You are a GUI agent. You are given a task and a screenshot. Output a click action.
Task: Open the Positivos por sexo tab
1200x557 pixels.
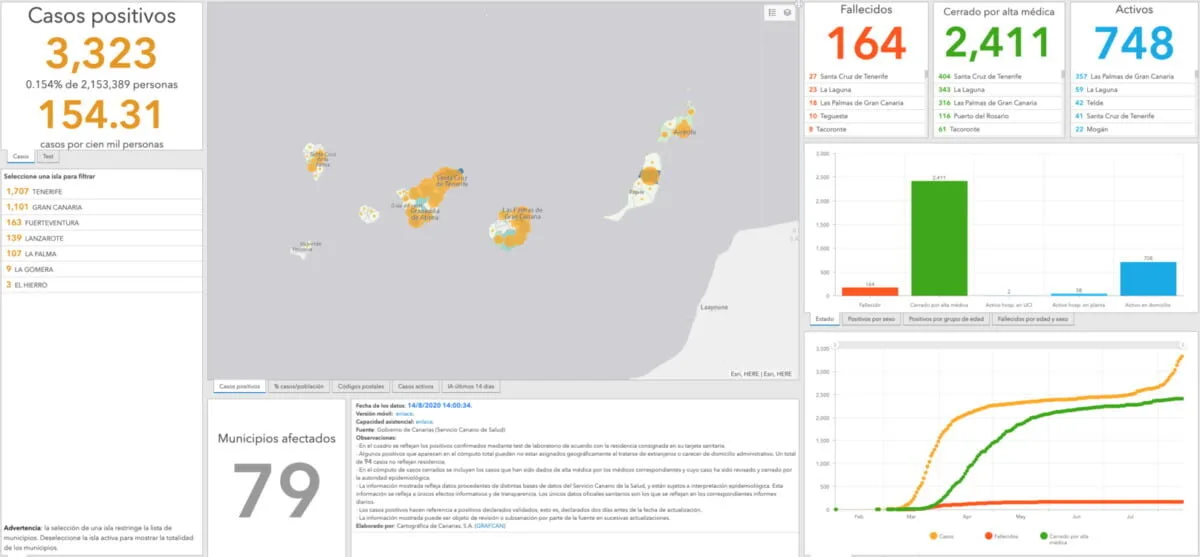(870, 319)
